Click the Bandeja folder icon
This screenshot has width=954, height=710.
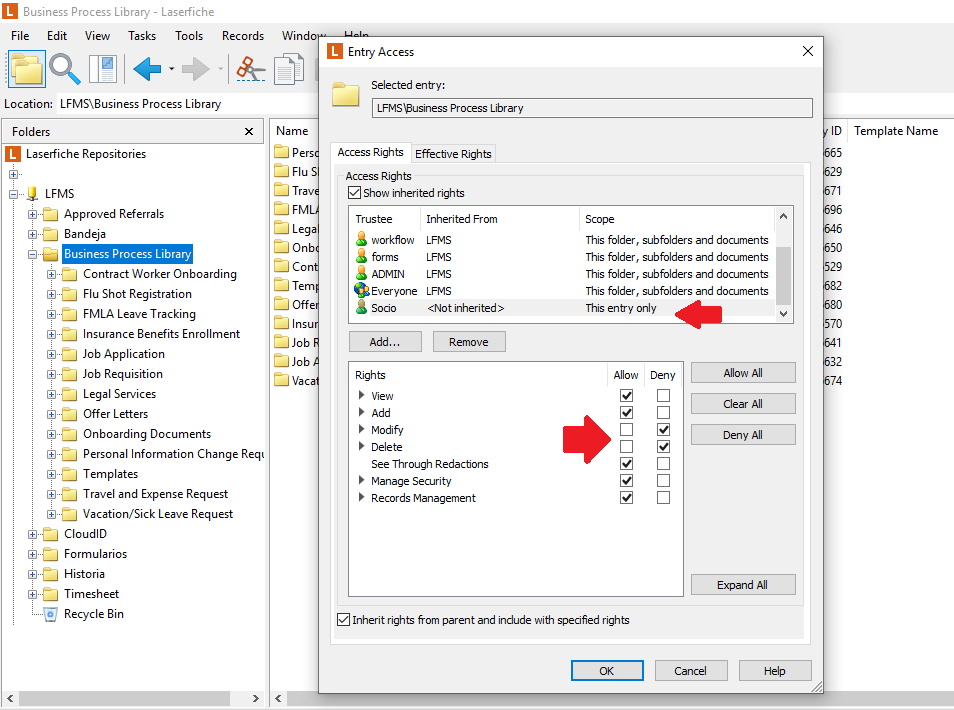51,234
